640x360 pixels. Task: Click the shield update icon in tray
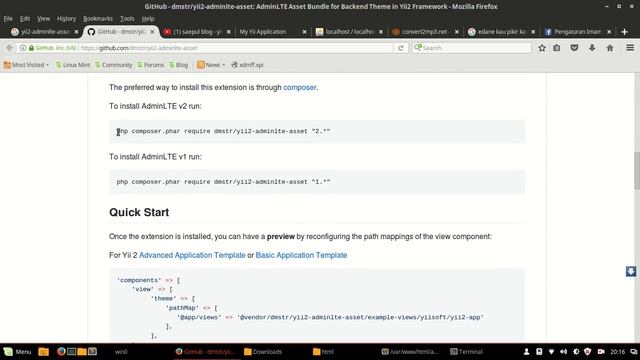[587, 351]
